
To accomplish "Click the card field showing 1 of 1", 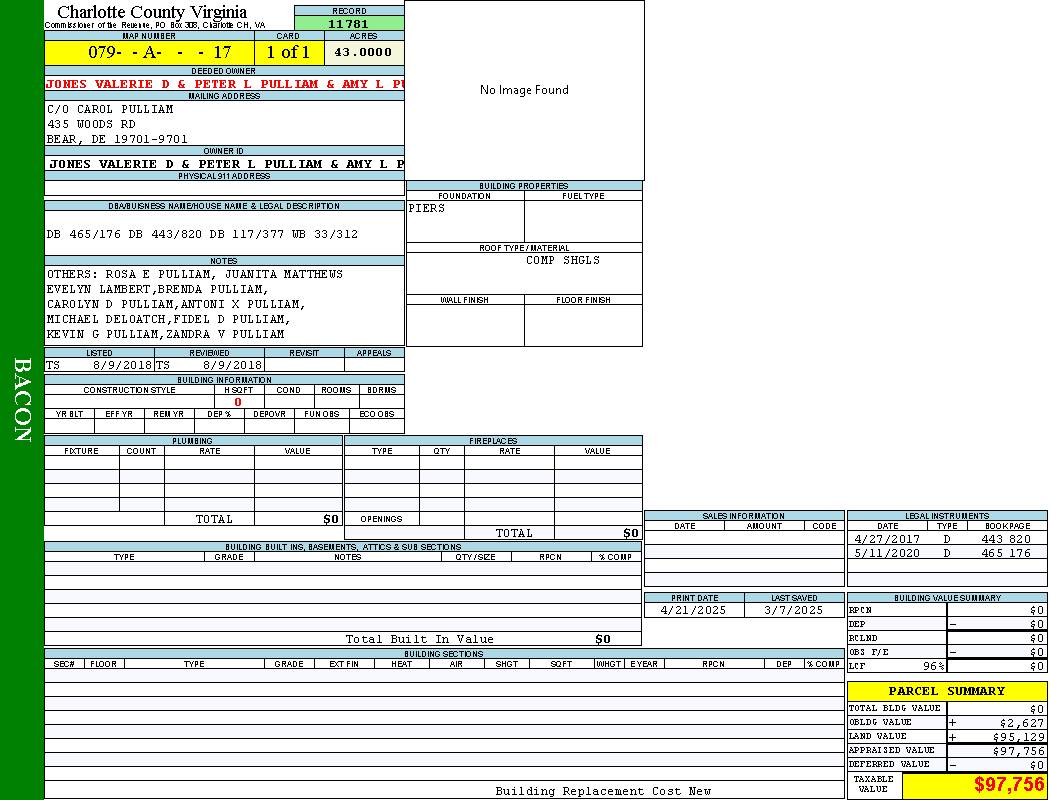I will click(x=288, y=52).
